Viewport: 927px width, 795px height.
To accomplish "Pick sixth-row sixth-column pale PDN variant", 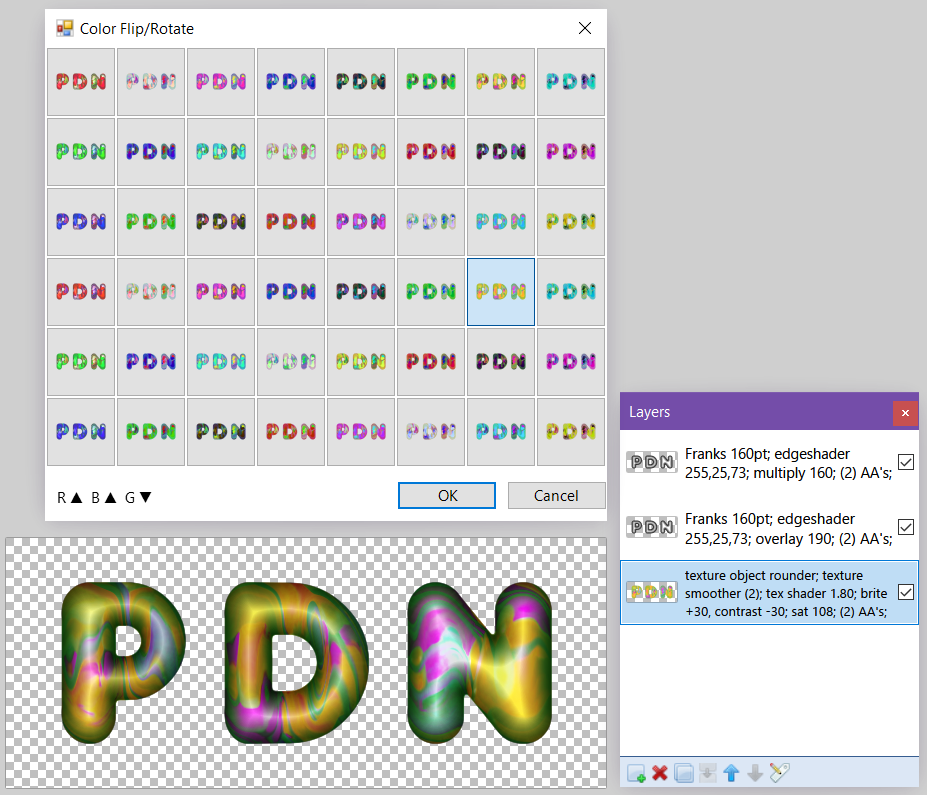I will coord(431,432).
